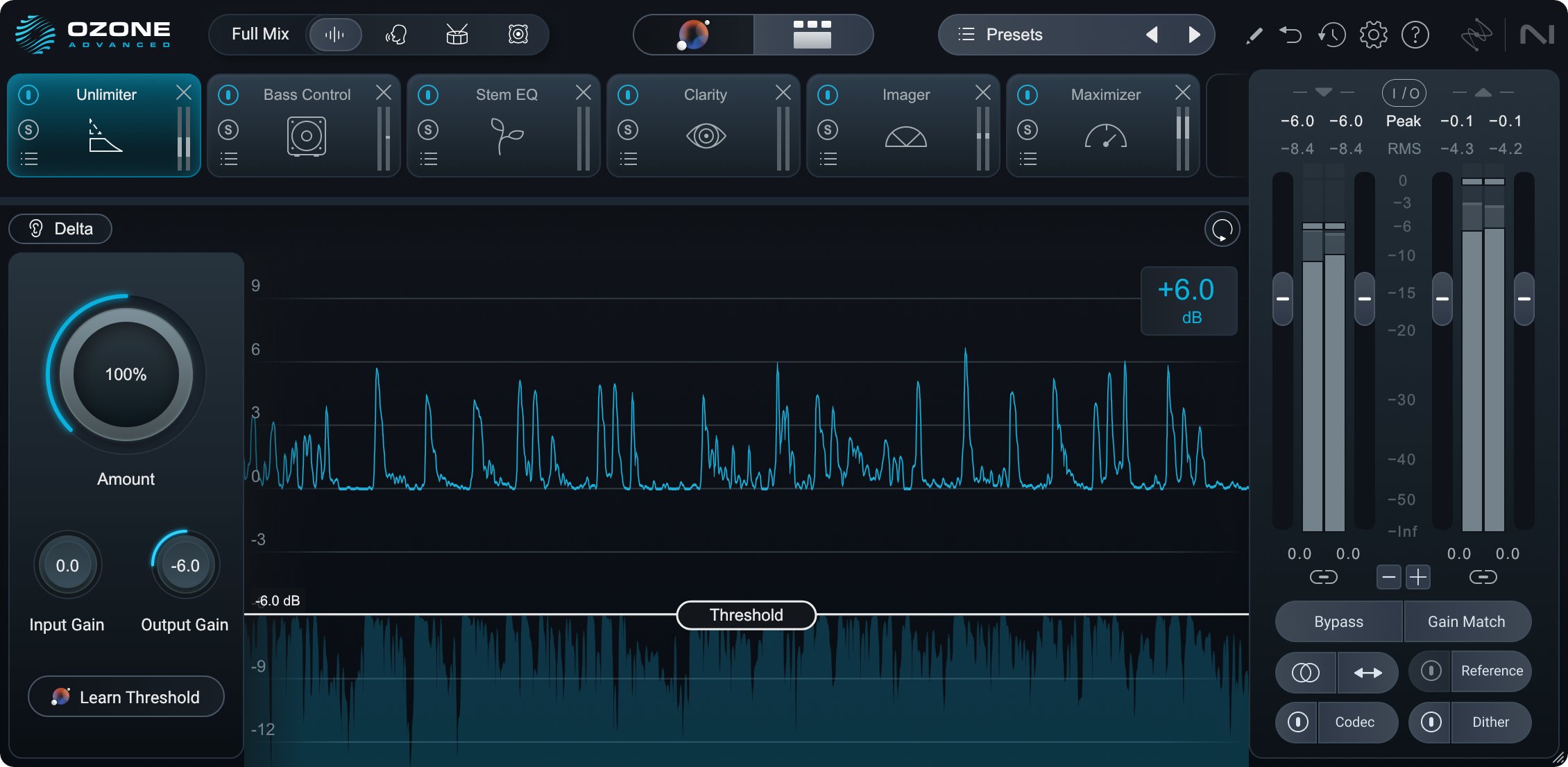Click the reset loop icon above waveform
This screenshot has height=767, width=1568.
pyautogui.click(x=1222, y=229)
